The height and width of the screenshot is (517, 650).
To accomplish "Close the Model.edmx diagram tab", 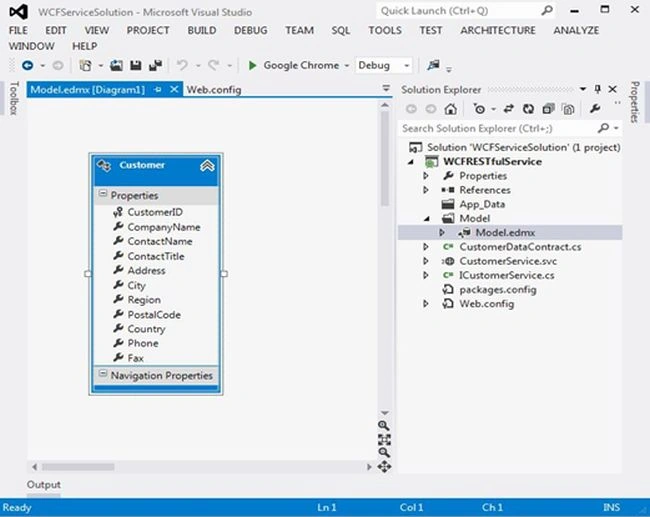I will (x=174, y=90).
